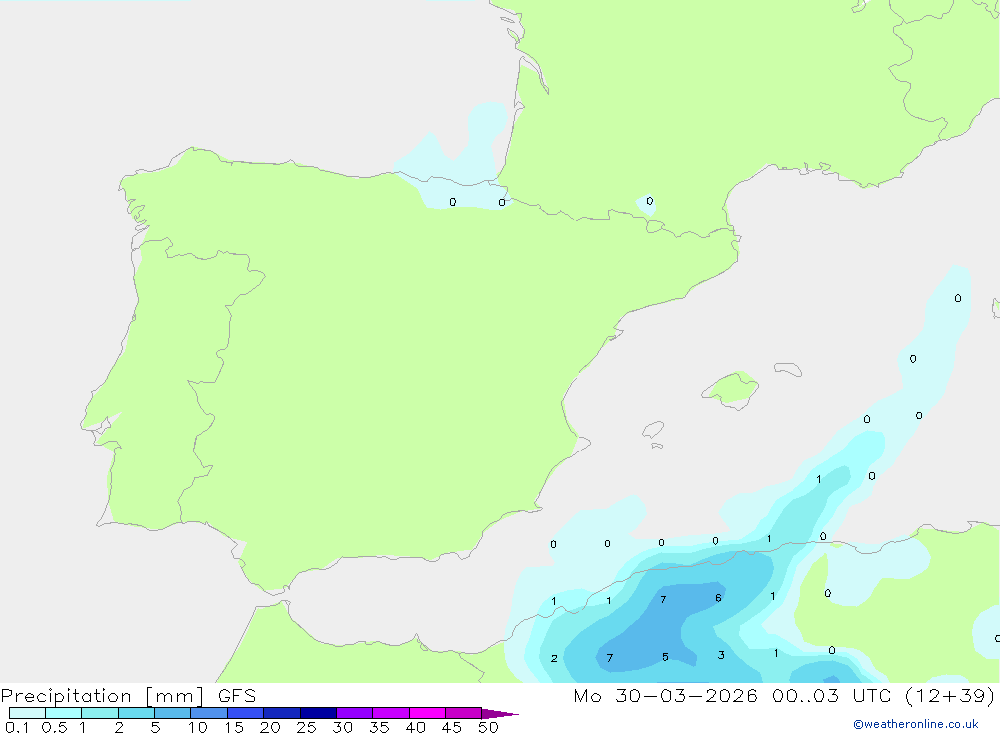Click the 0.1–0.5 mm legend color swatch
This screenshot has height=733, width=1000.
pyautogui.click(x=27, y=713)
